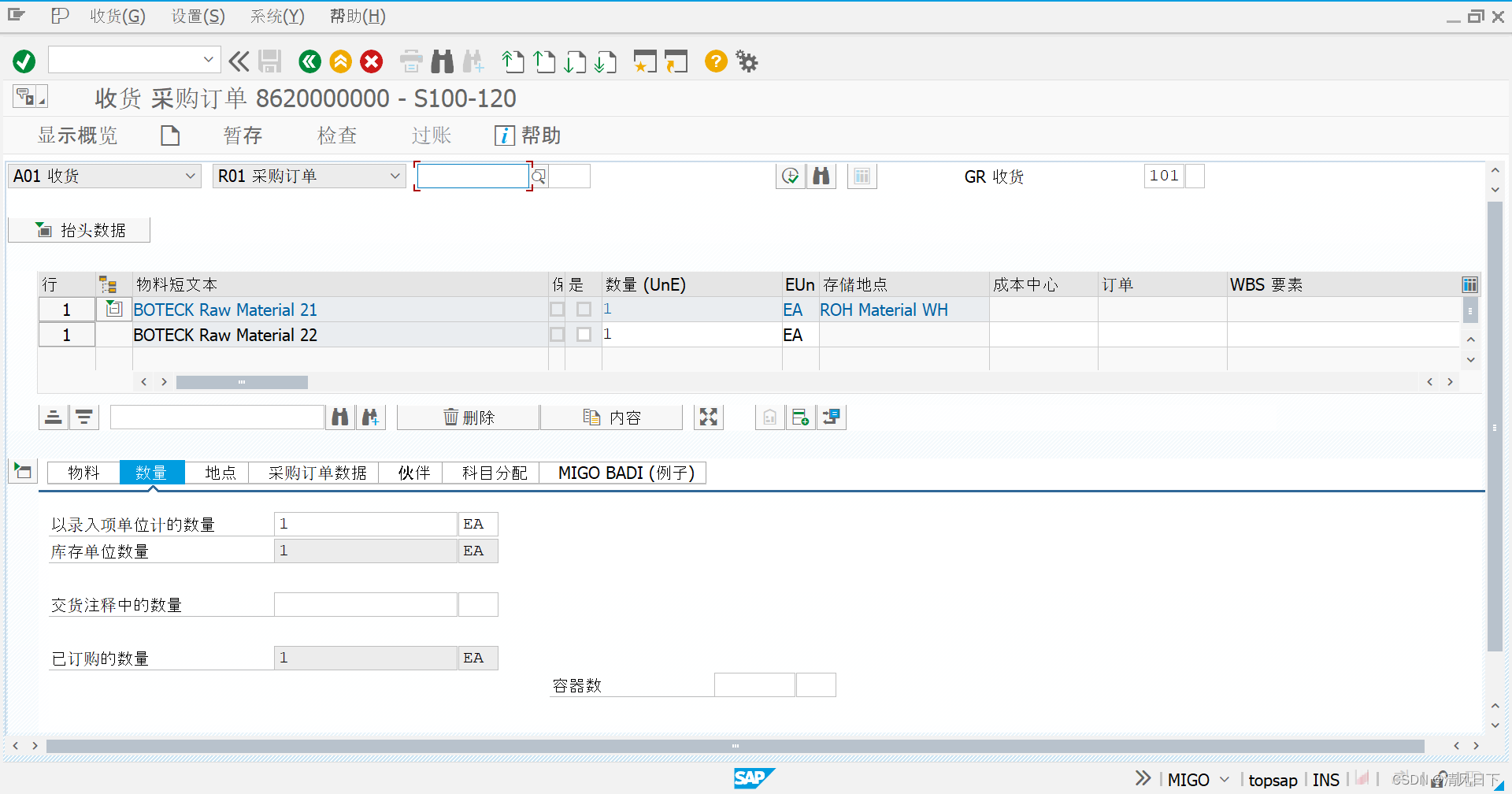Screen dimensions: 1512x794
Task: Click the Next Page icon
Action: [x=575, y=61]
